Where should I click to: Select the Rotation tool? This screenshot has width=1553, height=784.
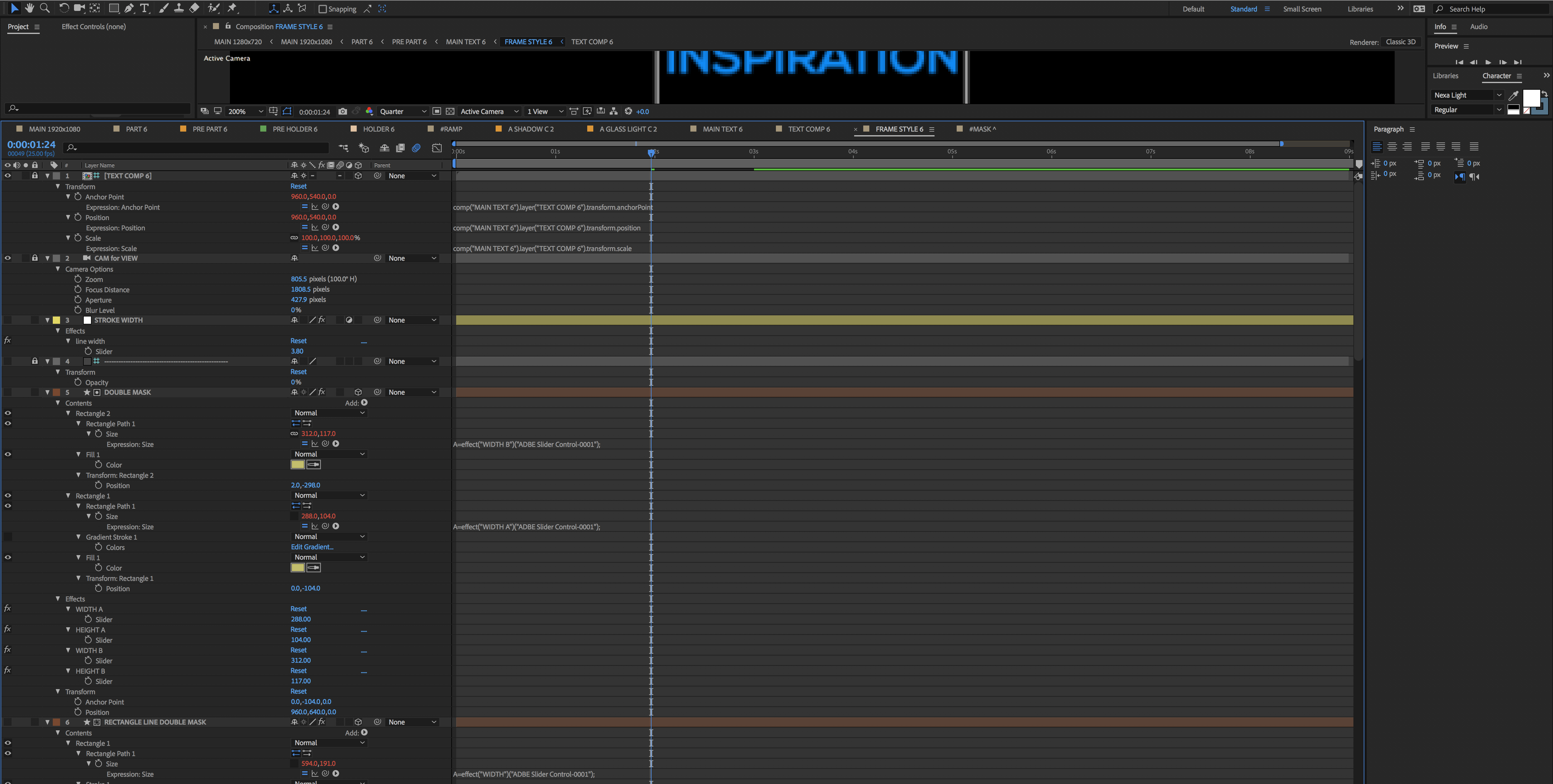tap(64, 8)
